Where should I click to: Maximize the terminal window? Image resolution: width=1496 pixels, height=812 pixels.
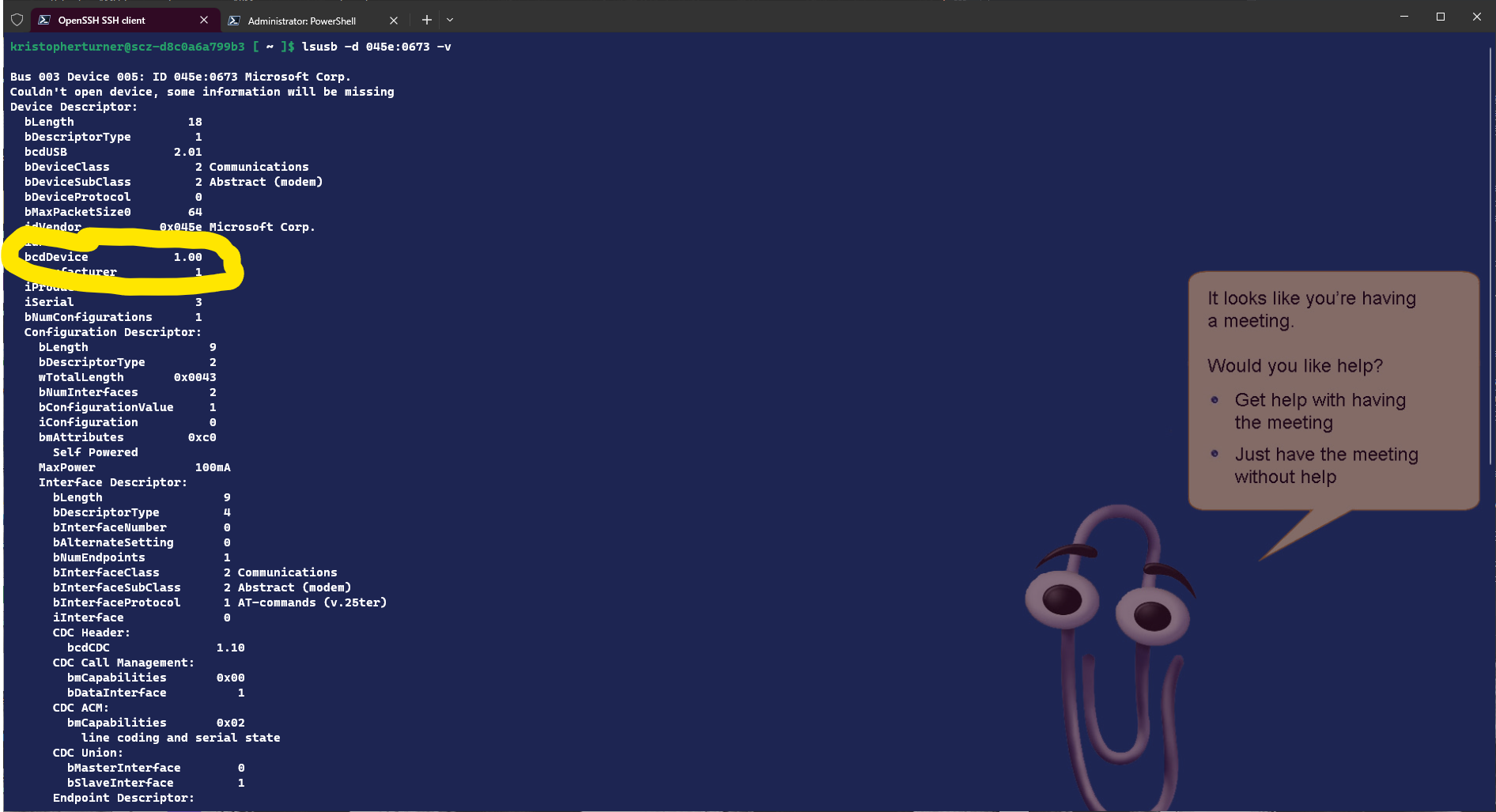[1441, 17]
